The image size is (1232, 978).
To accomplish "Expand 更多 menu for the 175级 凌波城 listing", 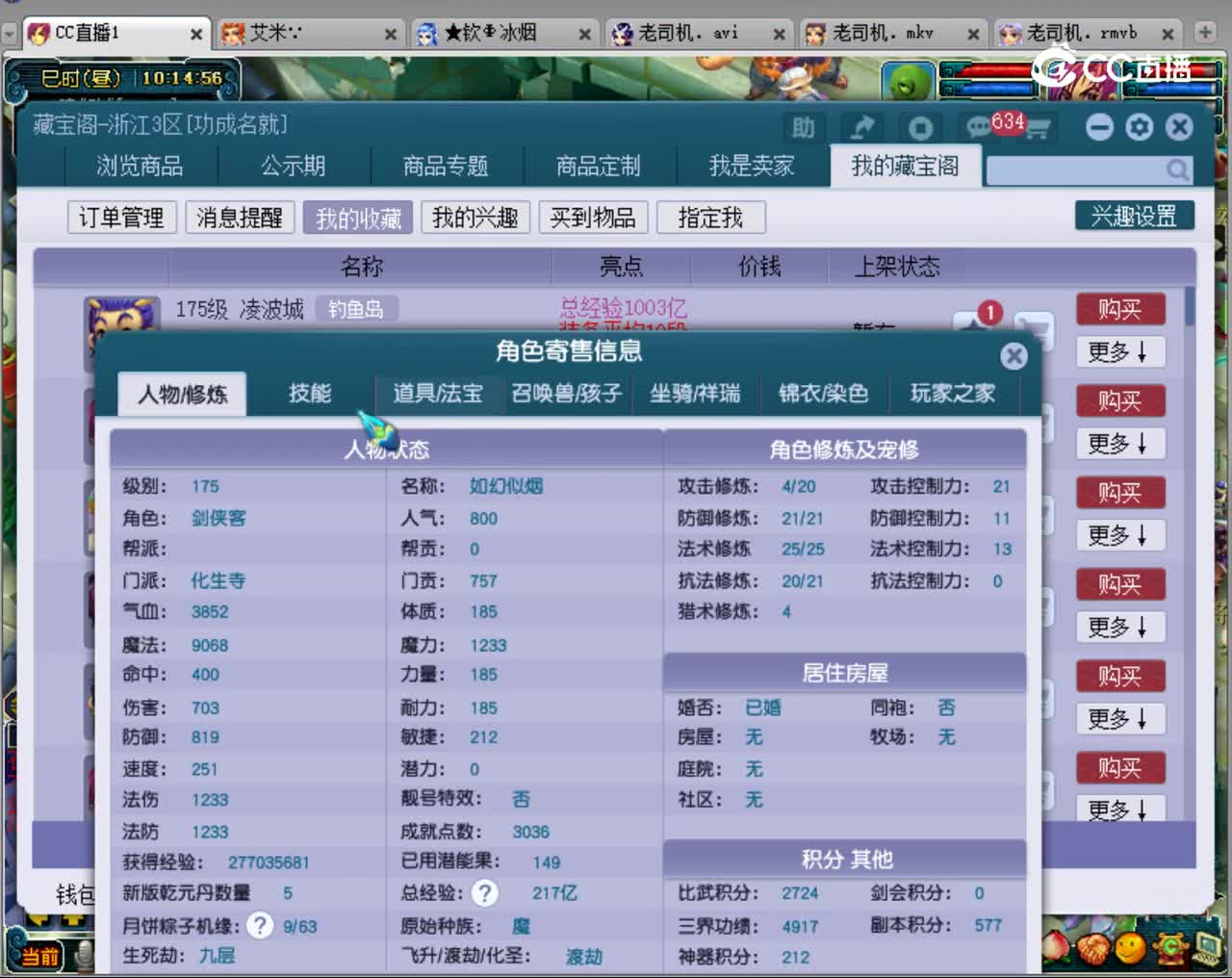I will [x=1119, y=352].
